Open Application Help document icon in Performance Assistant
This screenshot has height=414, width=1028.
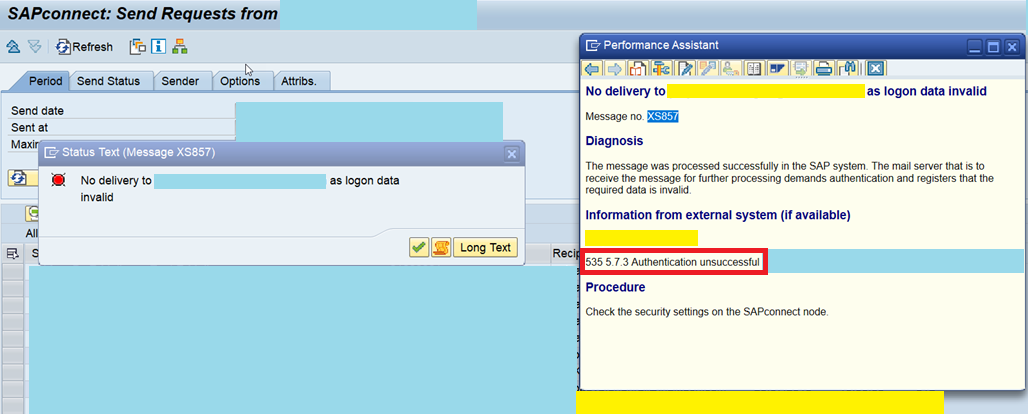click(637, 68)
